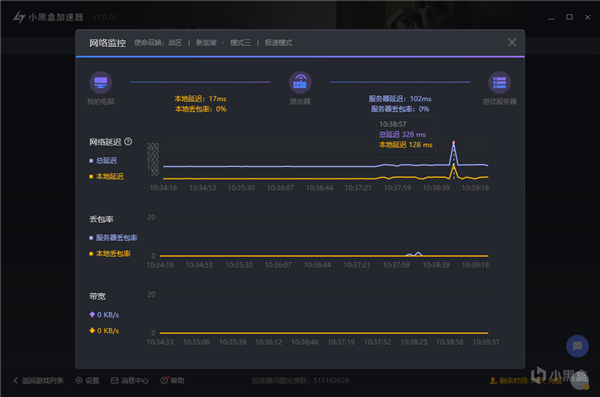
Task: Click the upload speed arrow icon
Action: tap(92, 314)
